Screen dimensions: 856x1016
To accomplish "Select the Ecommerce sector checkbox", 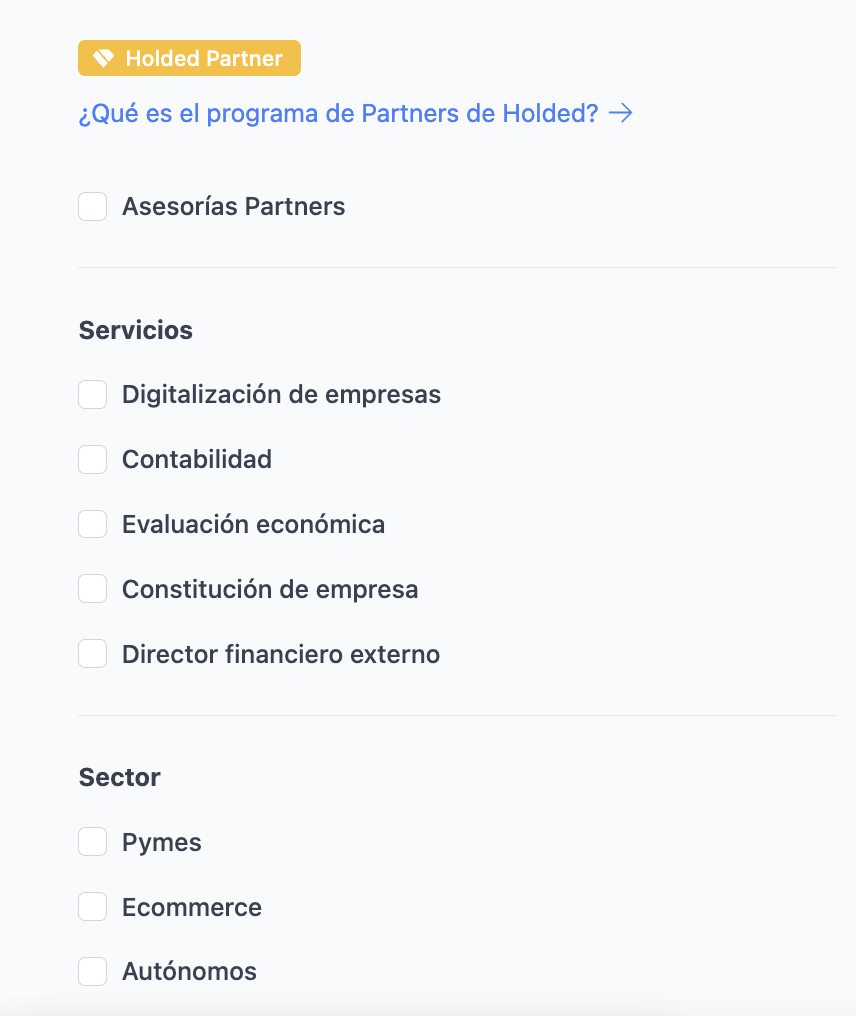I will [x=92, y=907].
